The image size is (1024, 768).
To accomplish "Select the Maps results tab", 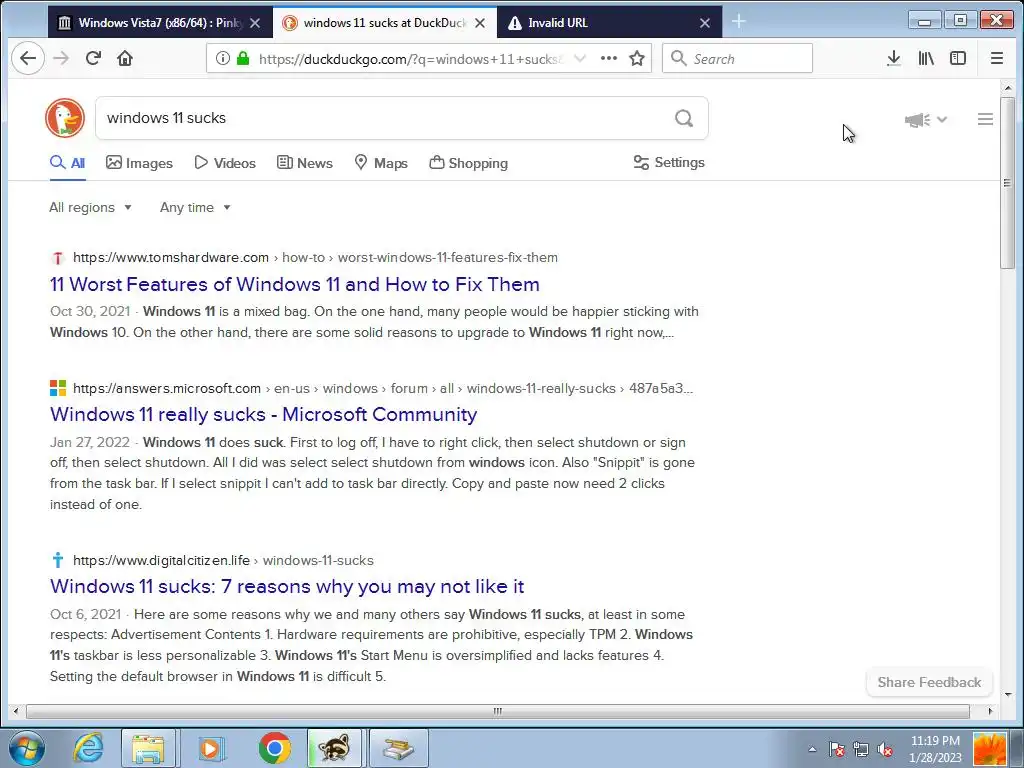I will click(x=381, y=163).
